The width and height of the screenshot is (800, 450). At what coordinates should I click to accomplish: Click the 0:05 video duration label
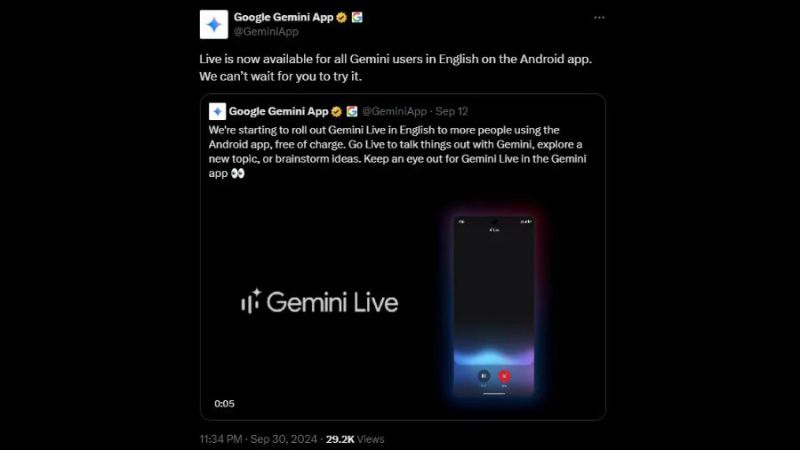tap(224, 404)
